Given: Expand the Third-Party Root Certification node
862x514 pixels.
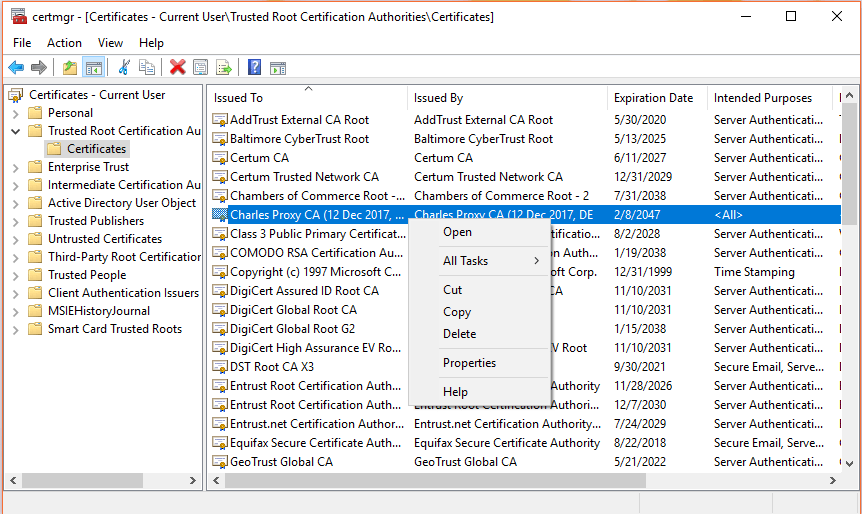Looking at the screenshot, I should [x=15, y=258].
